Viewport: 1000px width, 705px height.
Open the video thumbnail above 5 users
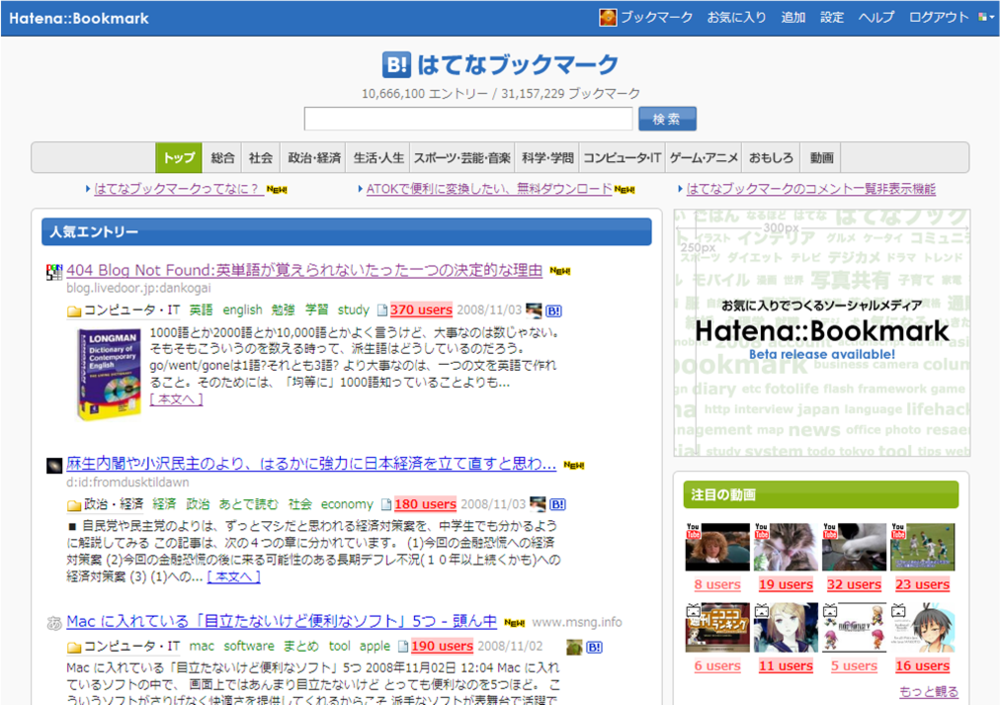point(854,628)
